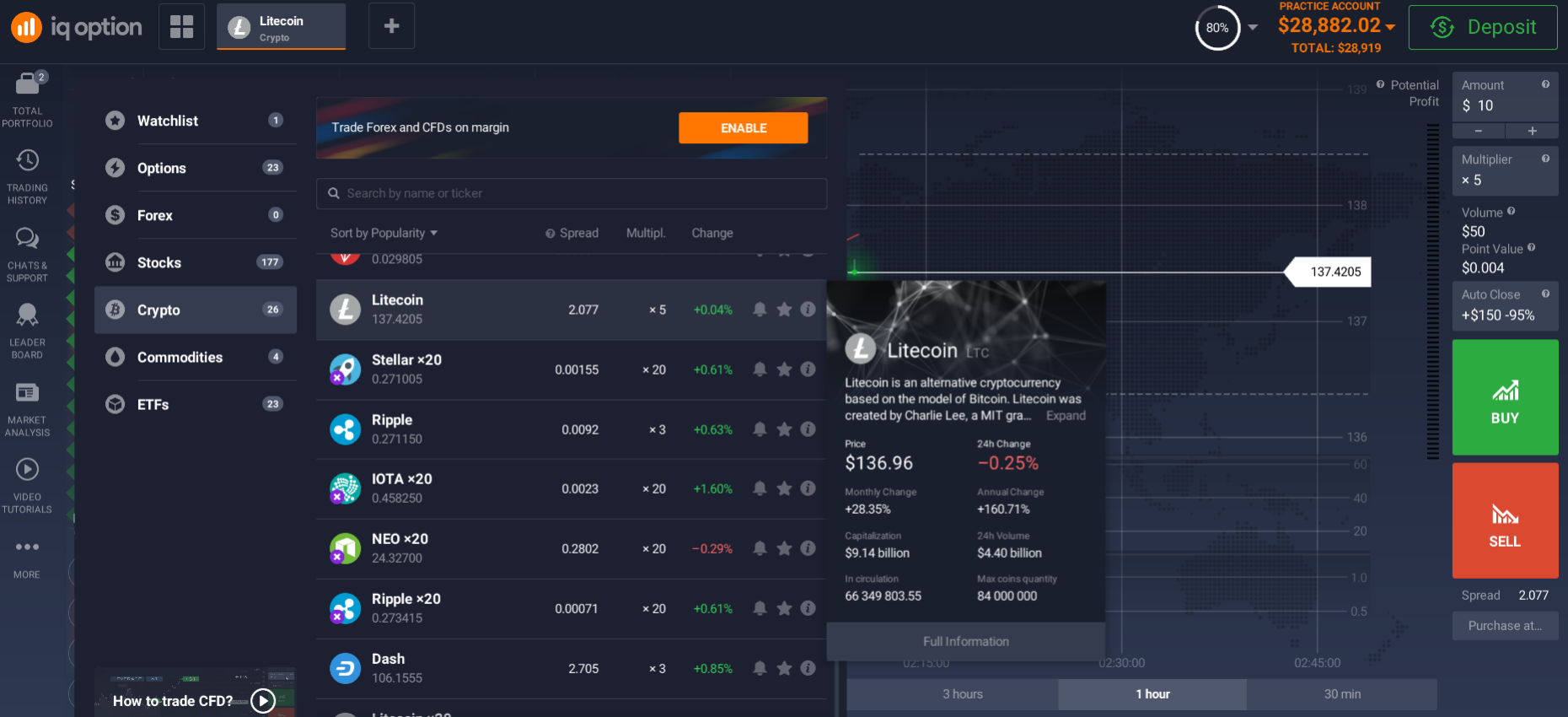The image size is (1568, 717).
Task: Click the Deposit button
Action: [x=1483, y=27]
